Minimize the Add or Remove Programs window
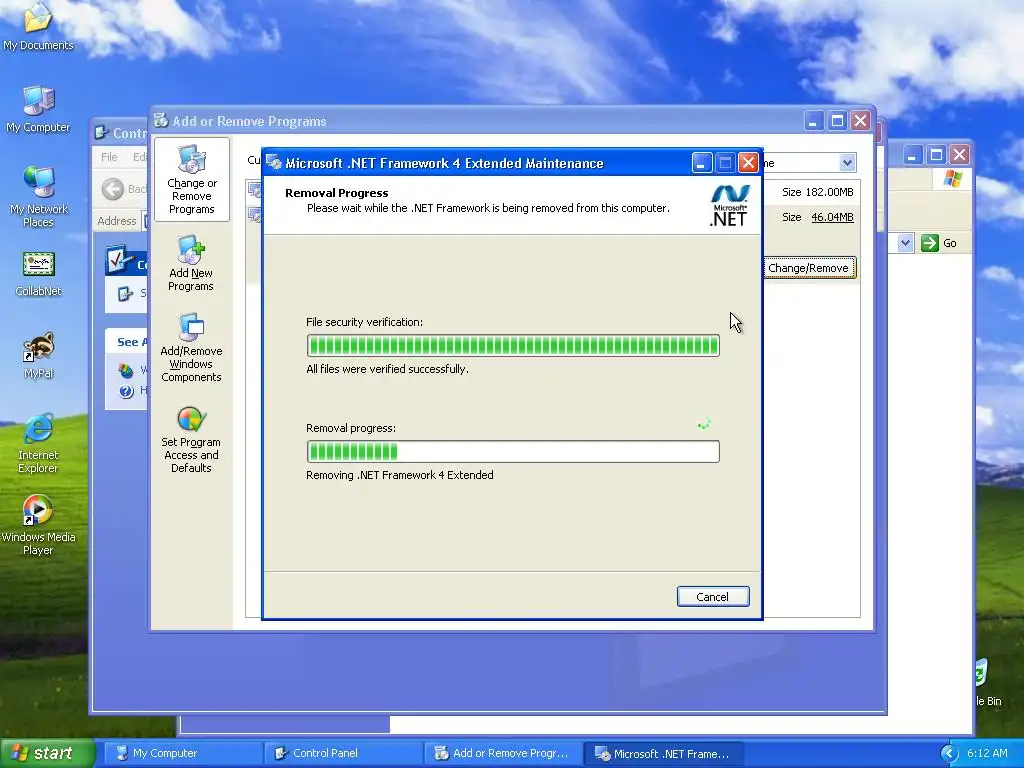Image resolution: width=1024 pixels, height=768 pixels. point(814,121)
